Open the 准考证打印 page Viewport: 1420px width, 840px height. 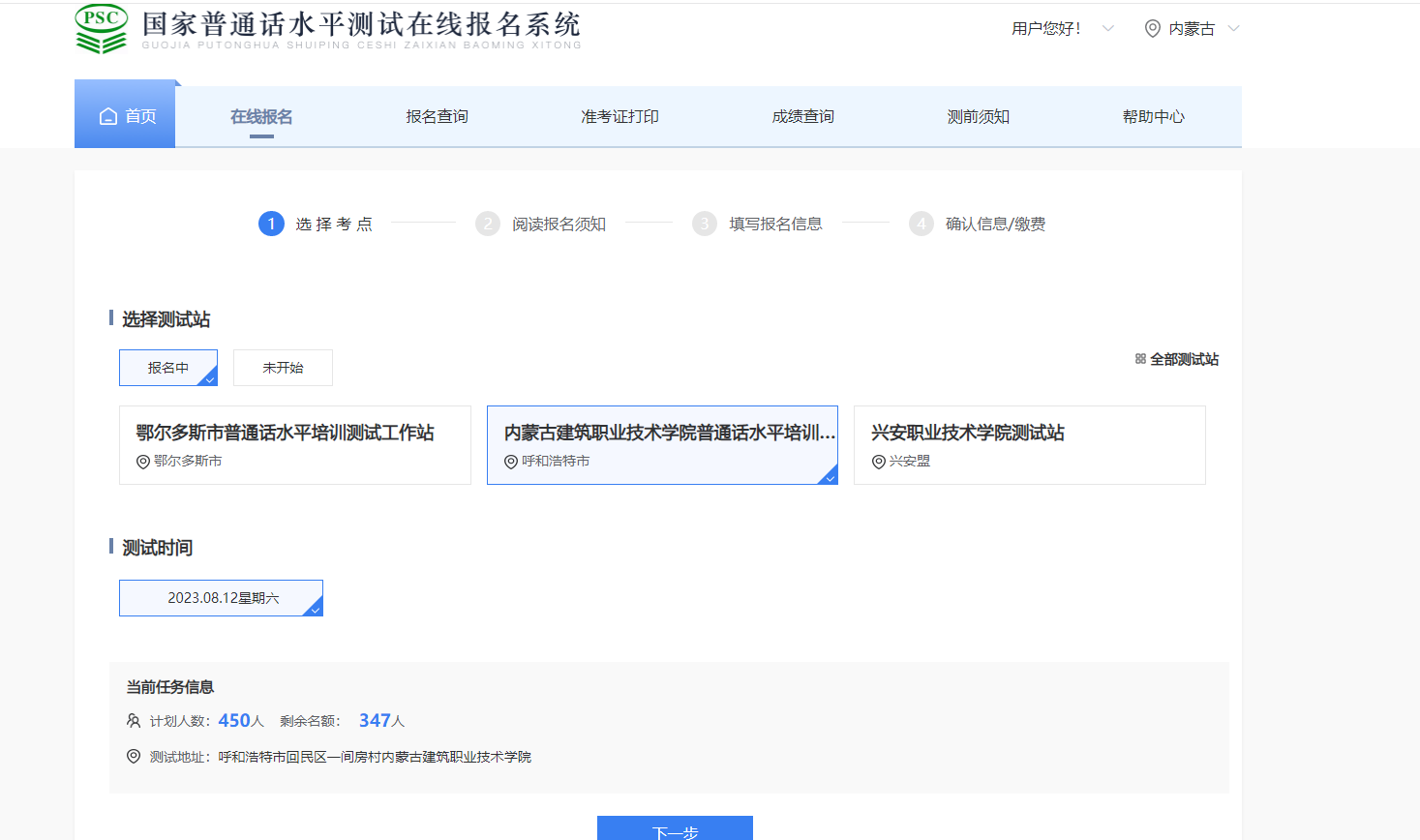619,117
